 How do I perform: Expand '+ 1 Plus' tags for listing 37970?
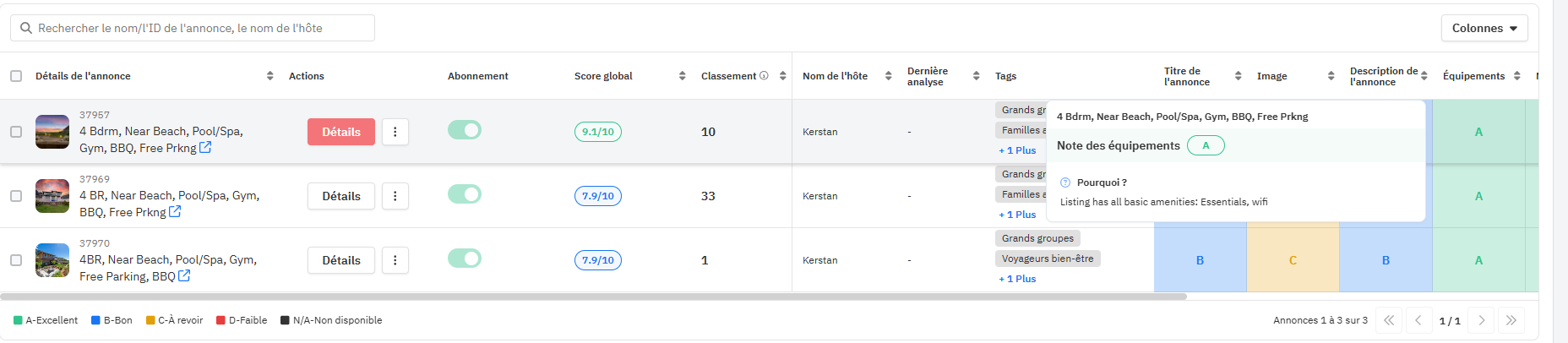[1017, 279]
